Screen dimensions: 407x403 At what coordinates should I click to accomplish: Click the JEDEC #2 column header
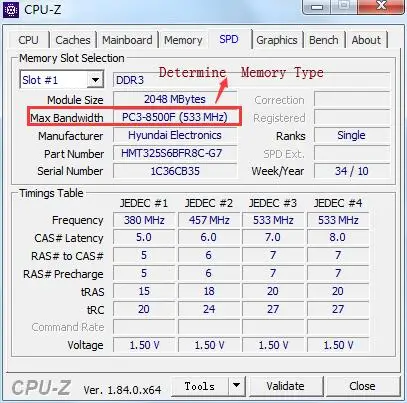(209, 203)
